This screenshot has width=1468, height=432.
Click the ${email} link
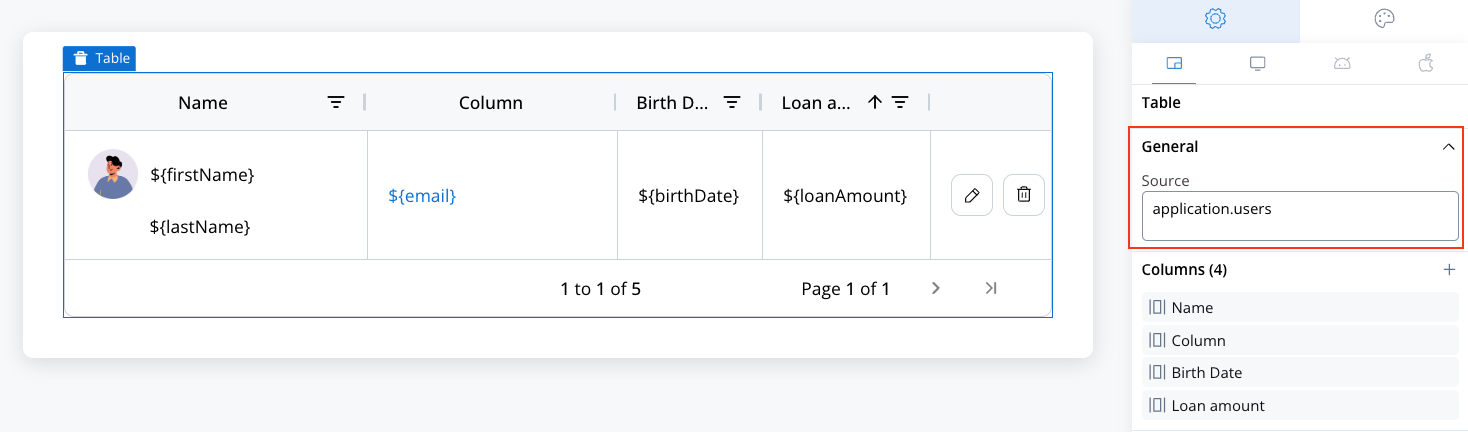[x=422, y=196]
